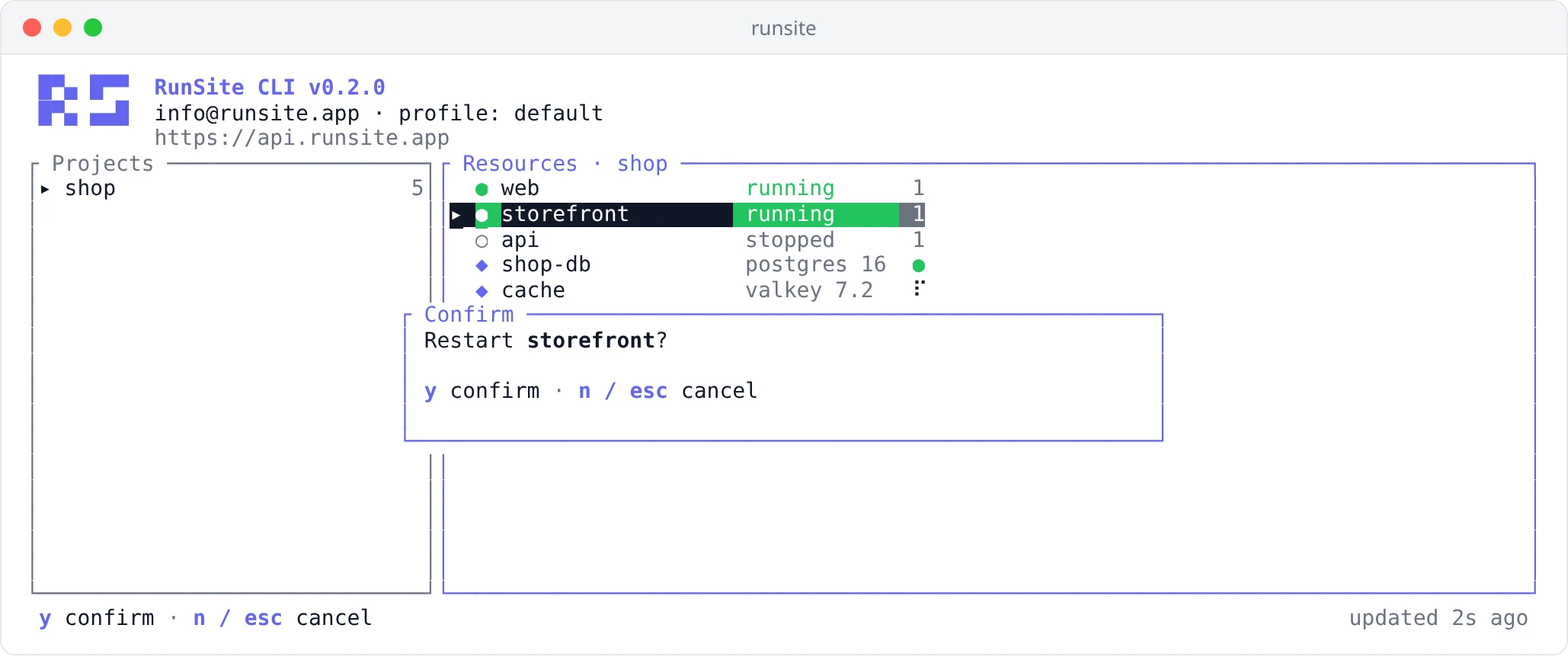Image resolution: width=1568 pixels, height=657 pixels.
Task: Click the spinner indicator after valkey 7.2
Action: 919,288
